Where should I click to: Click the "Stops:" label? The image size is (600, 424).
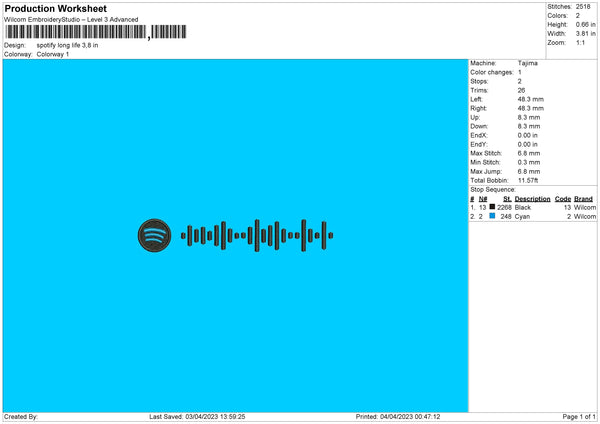tap(479, 82)
